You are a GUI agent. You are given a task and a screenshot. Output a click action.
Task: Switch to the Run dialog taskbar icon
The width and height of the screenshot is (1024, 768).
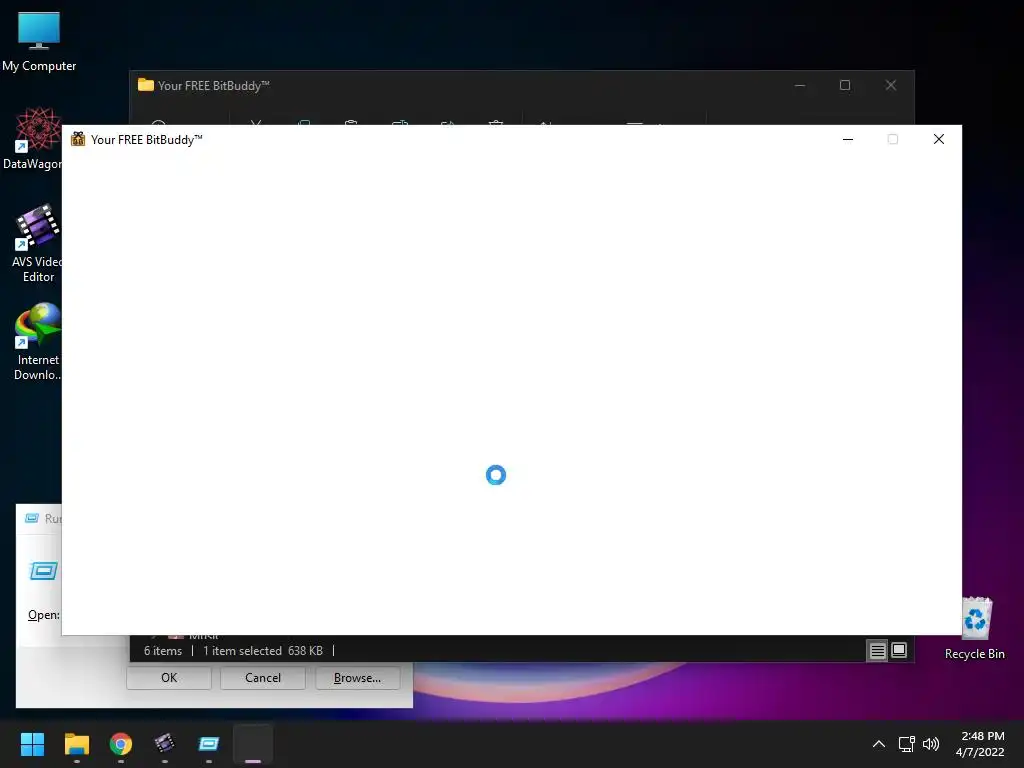pyautogui.click(x=209, y=744)
